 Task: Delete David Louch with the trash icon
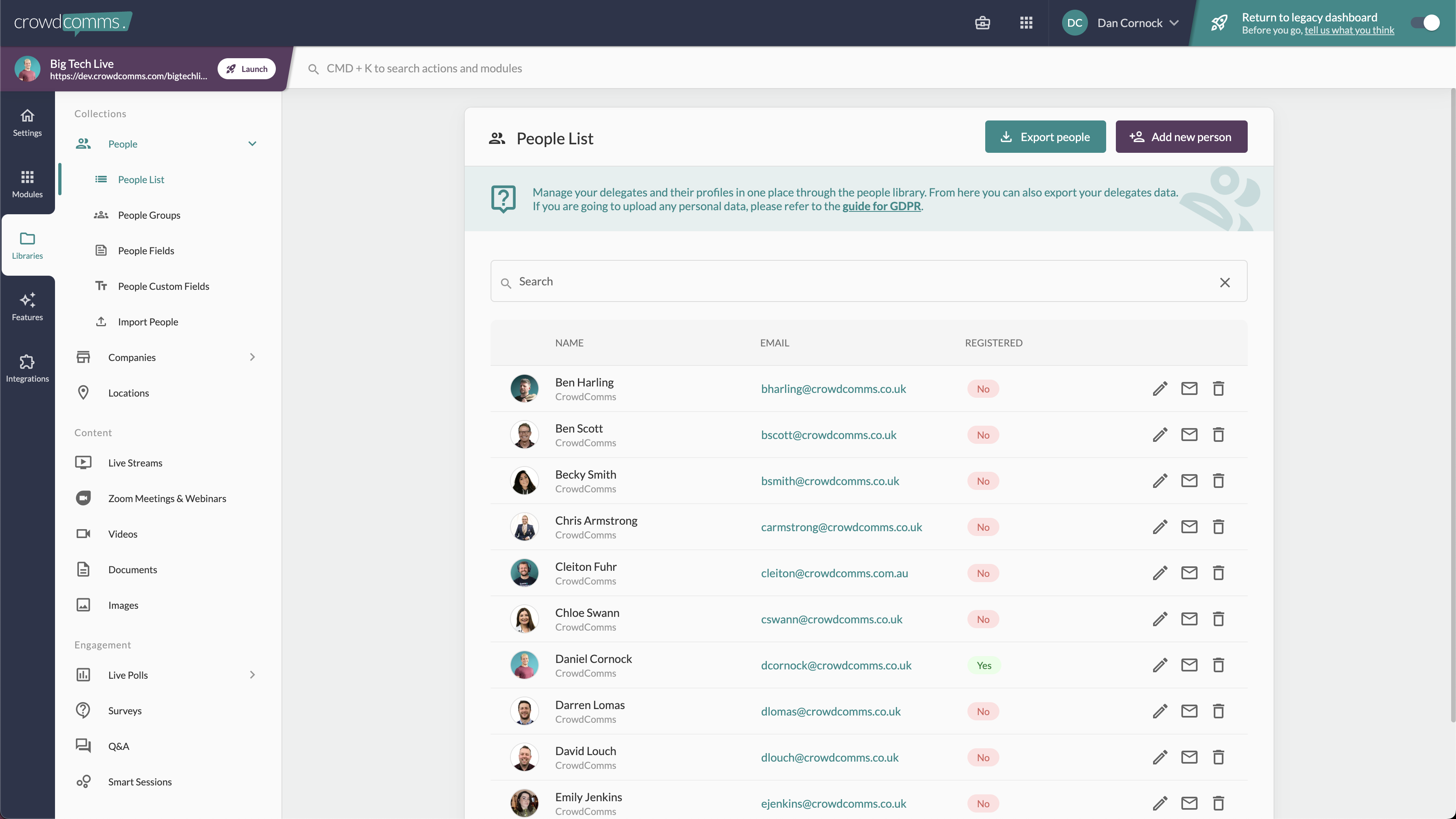[x=1219, y=758]
